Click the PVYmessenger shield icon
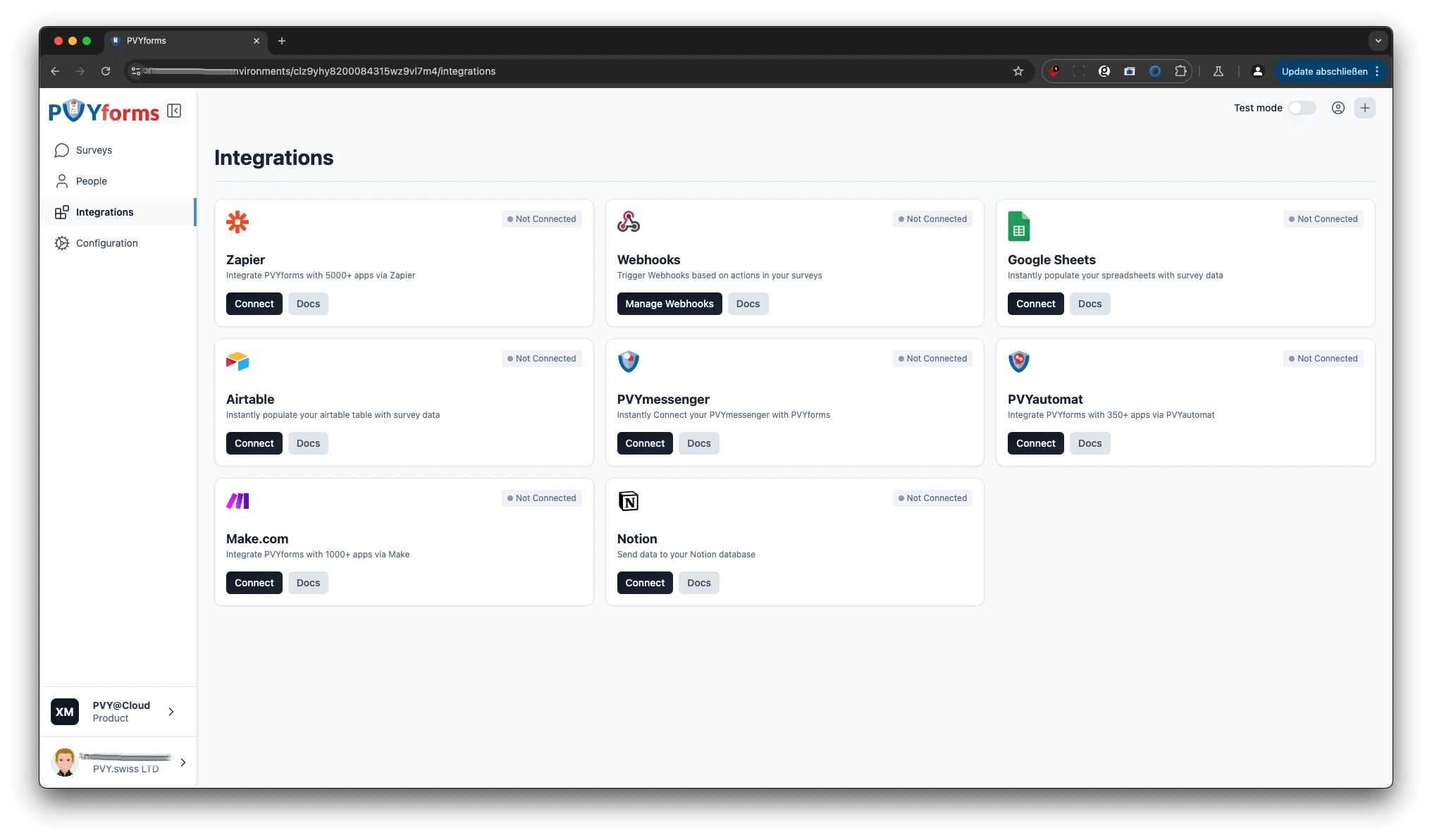Screen dimensions: 1432x840 pyautogui.click(x=629, y=362)
